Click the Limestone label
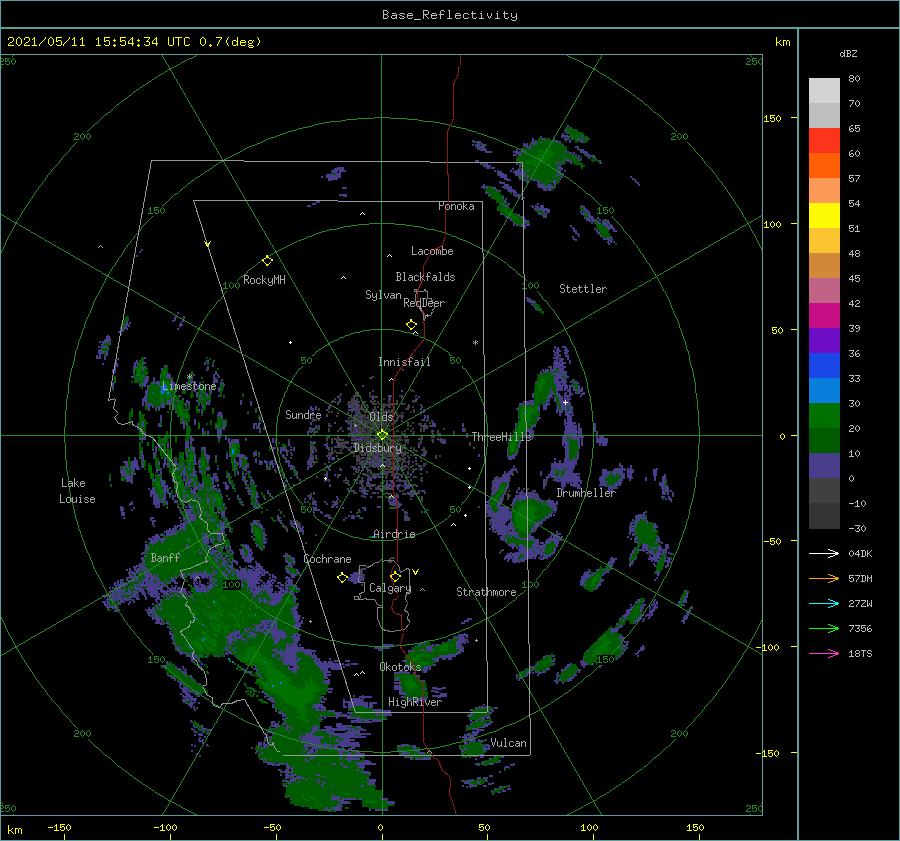 (189, 386)
